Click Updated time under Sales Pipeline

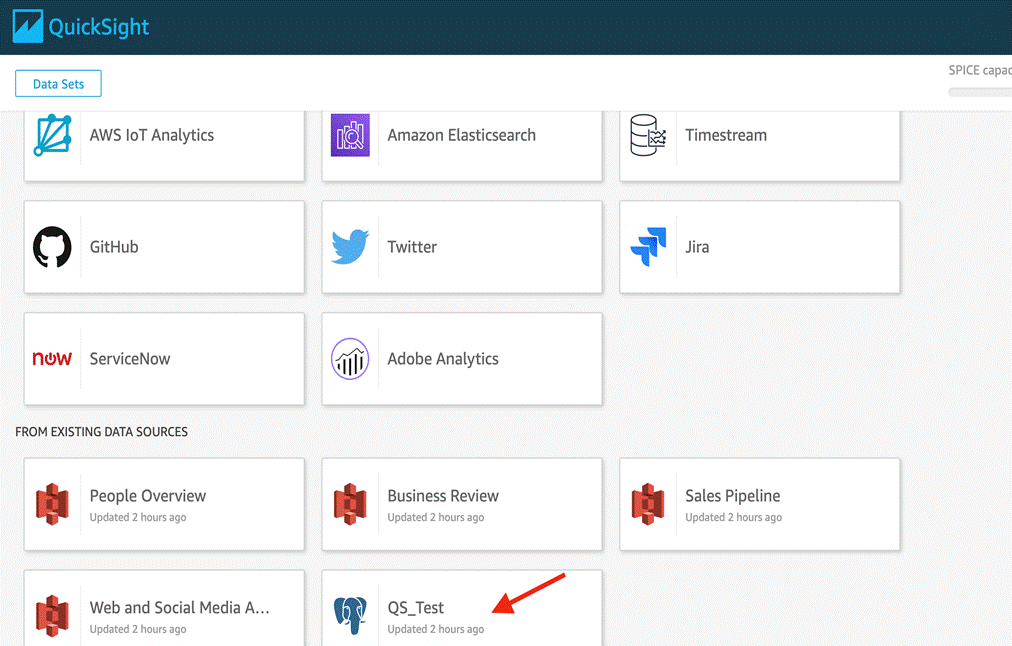[733, 518]
